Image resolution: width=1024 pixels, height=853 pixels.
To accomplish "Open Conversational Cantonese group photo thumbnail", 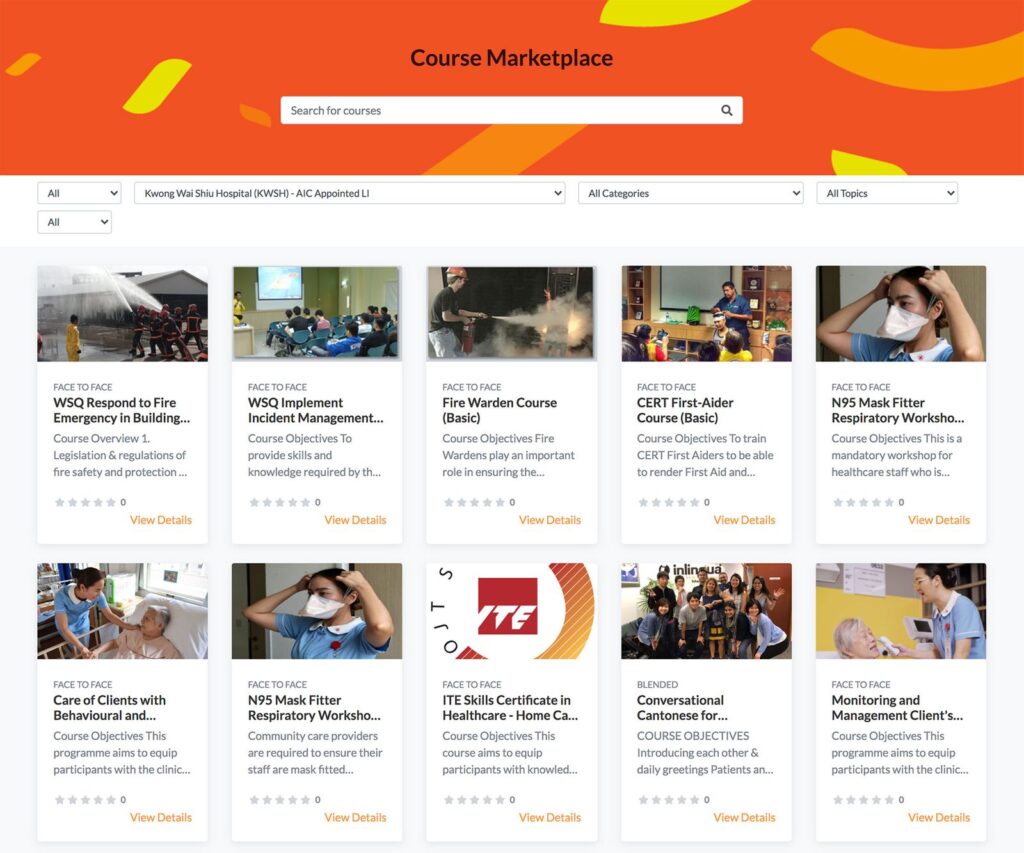I will pyautogui.click(x=707, y=611).
